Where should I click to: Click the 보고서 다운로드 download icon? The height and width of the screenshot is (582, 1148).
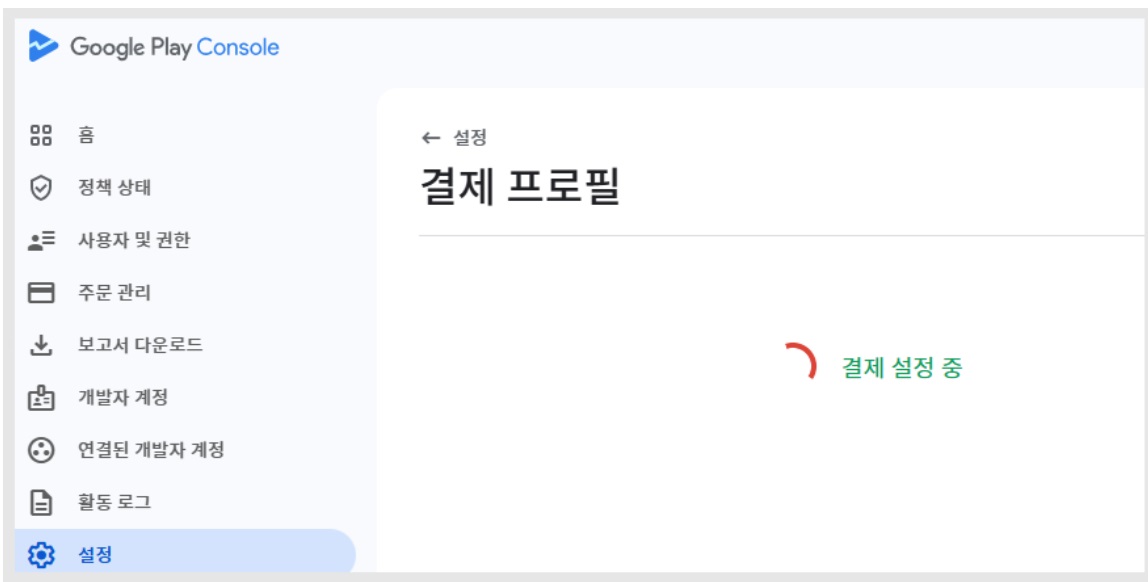click(x=41, y=346)
